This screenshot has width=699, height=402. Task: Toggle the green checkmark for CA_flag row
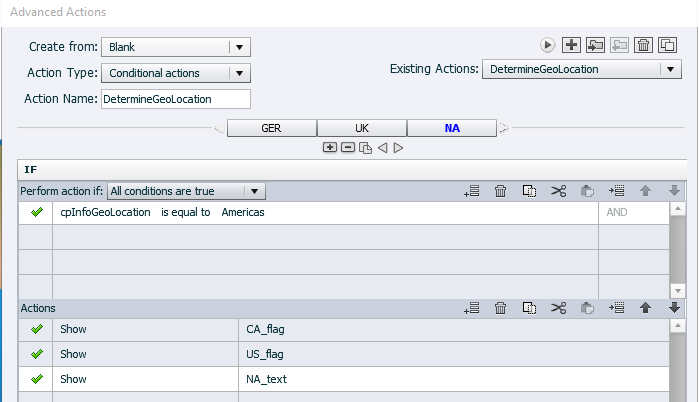point(37,327)
